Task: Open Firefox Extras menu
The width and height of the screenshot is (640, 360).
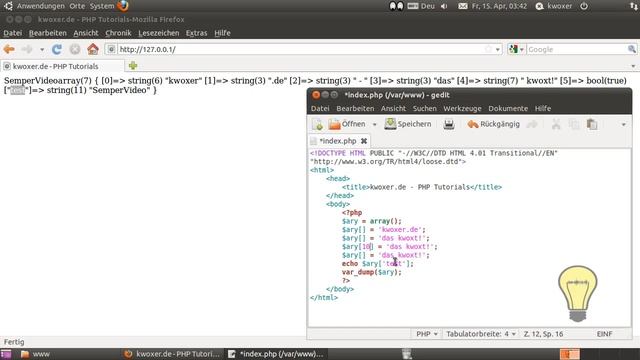Action: [196, 33]
